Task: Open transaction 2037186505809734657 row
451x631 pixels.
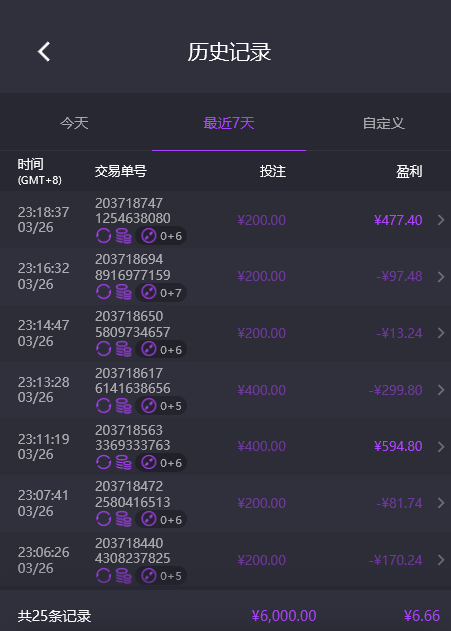Action: pos(225,333)
